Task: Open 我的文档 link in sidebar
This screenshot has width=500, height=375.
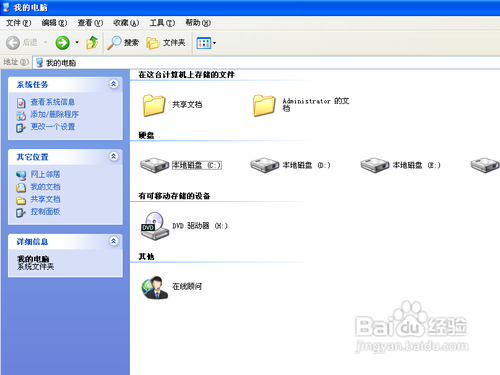Action: [45, 187]
